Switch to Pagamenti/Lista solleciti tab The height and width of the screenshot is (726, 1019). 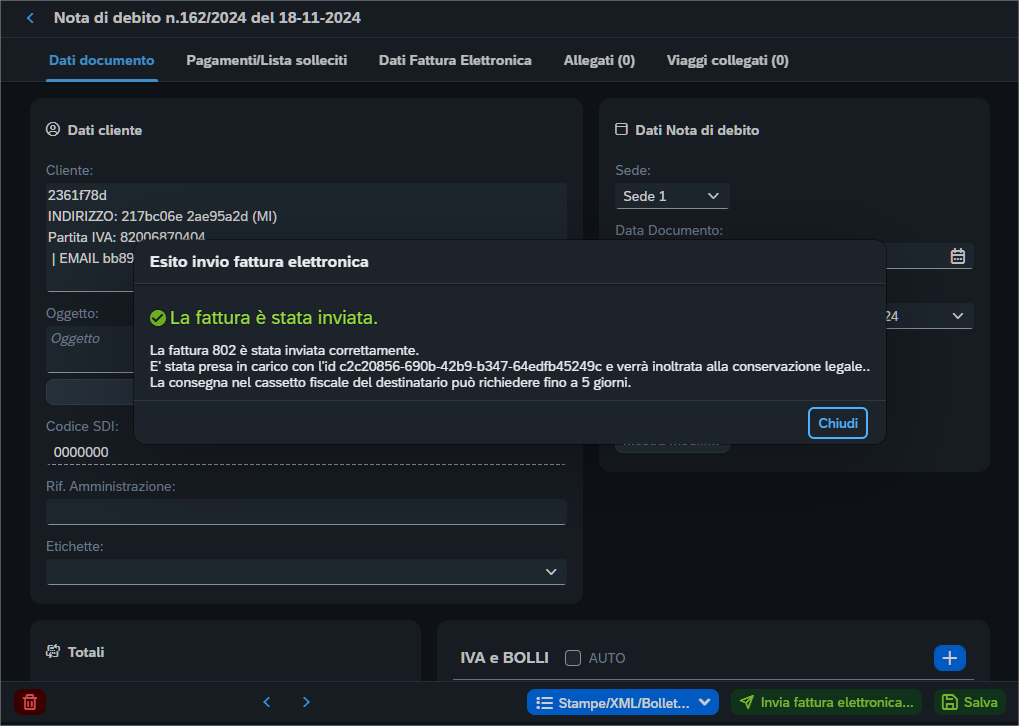point(266,60)
